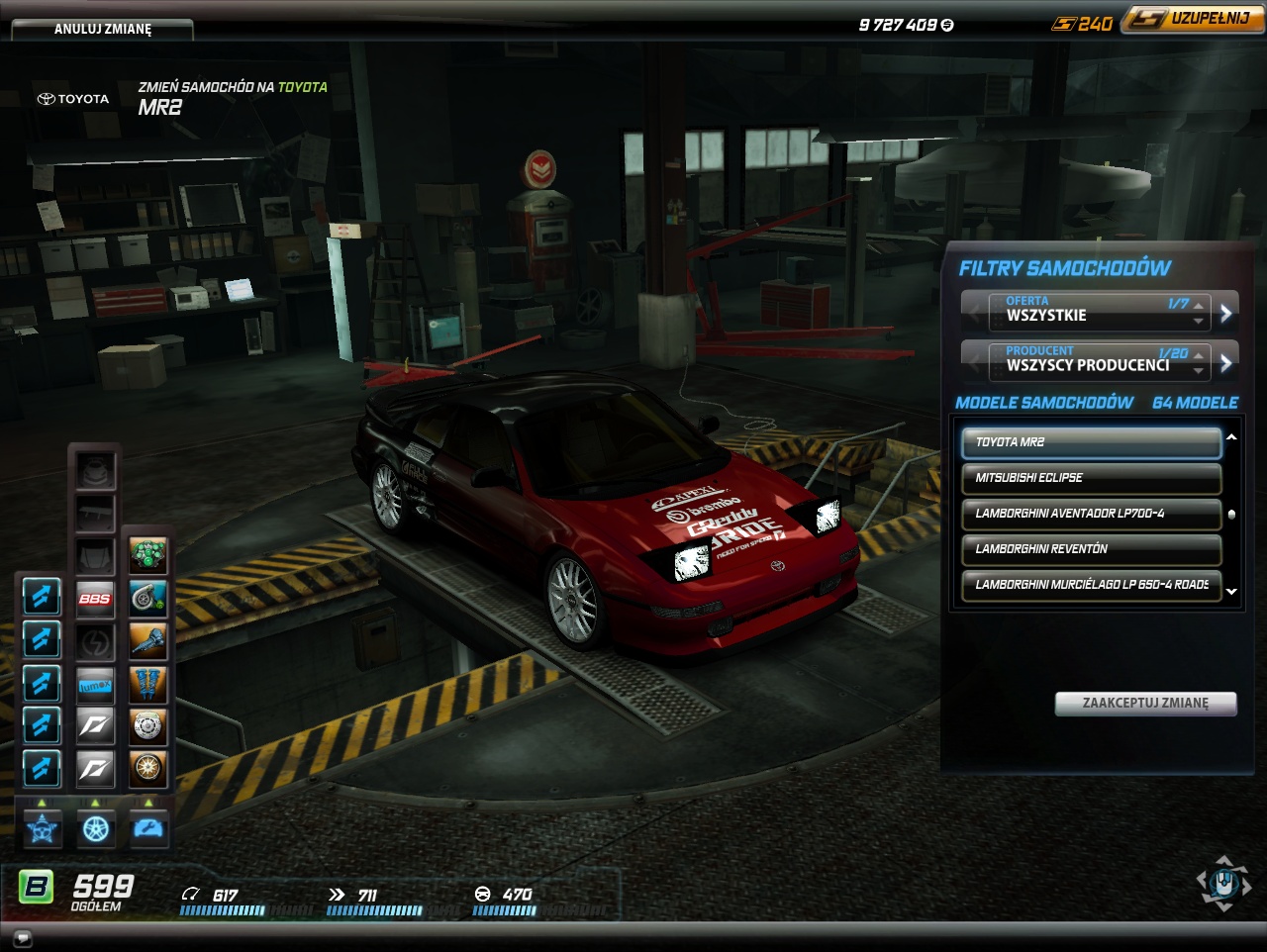Select the dimmed spoiler slot
1267x952 pixels.
tap(95, 515)
